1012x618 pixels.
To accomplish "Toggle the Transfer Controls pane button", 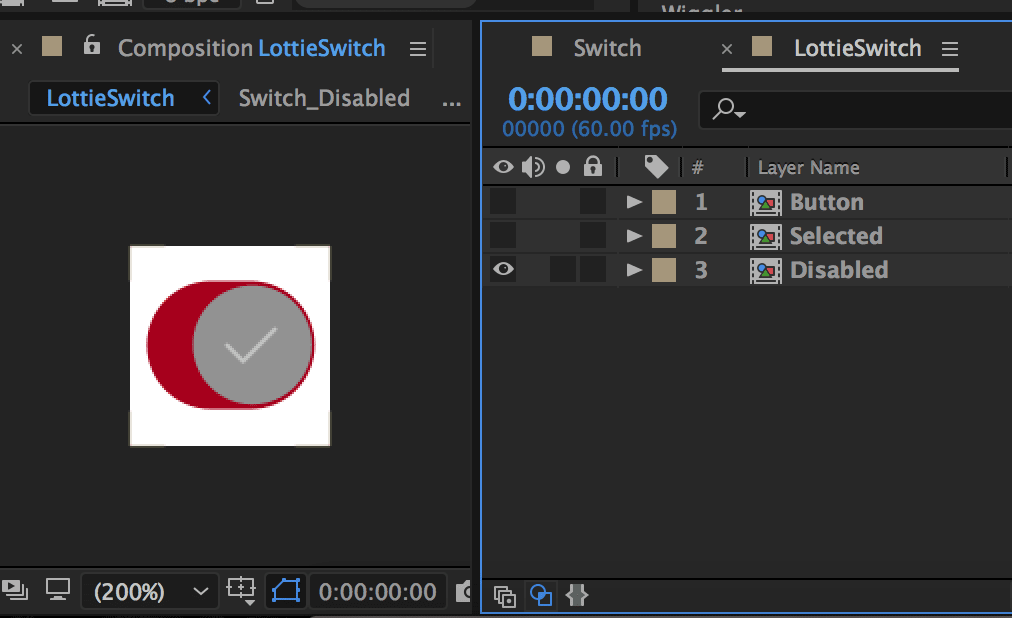I will (x=541, y=595).
